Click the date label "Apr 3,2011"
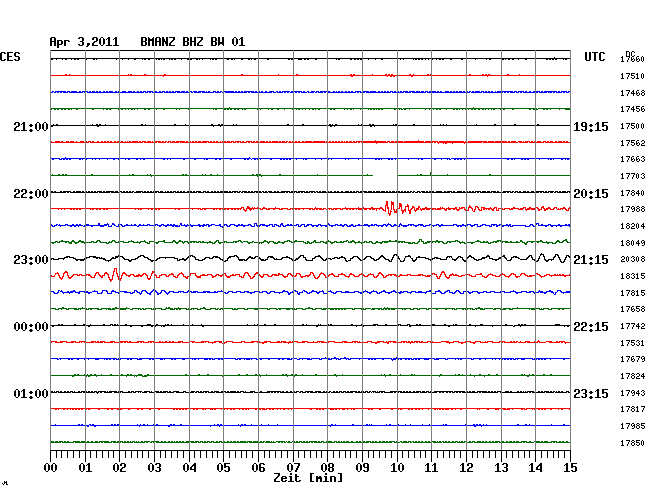Viewport: 650px width, 494px height. (84, 42)
